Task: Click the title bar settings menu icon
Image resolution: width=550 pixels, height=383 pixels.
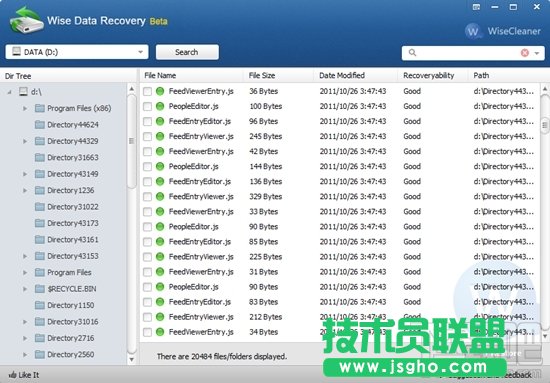Action: coord(476,7)
